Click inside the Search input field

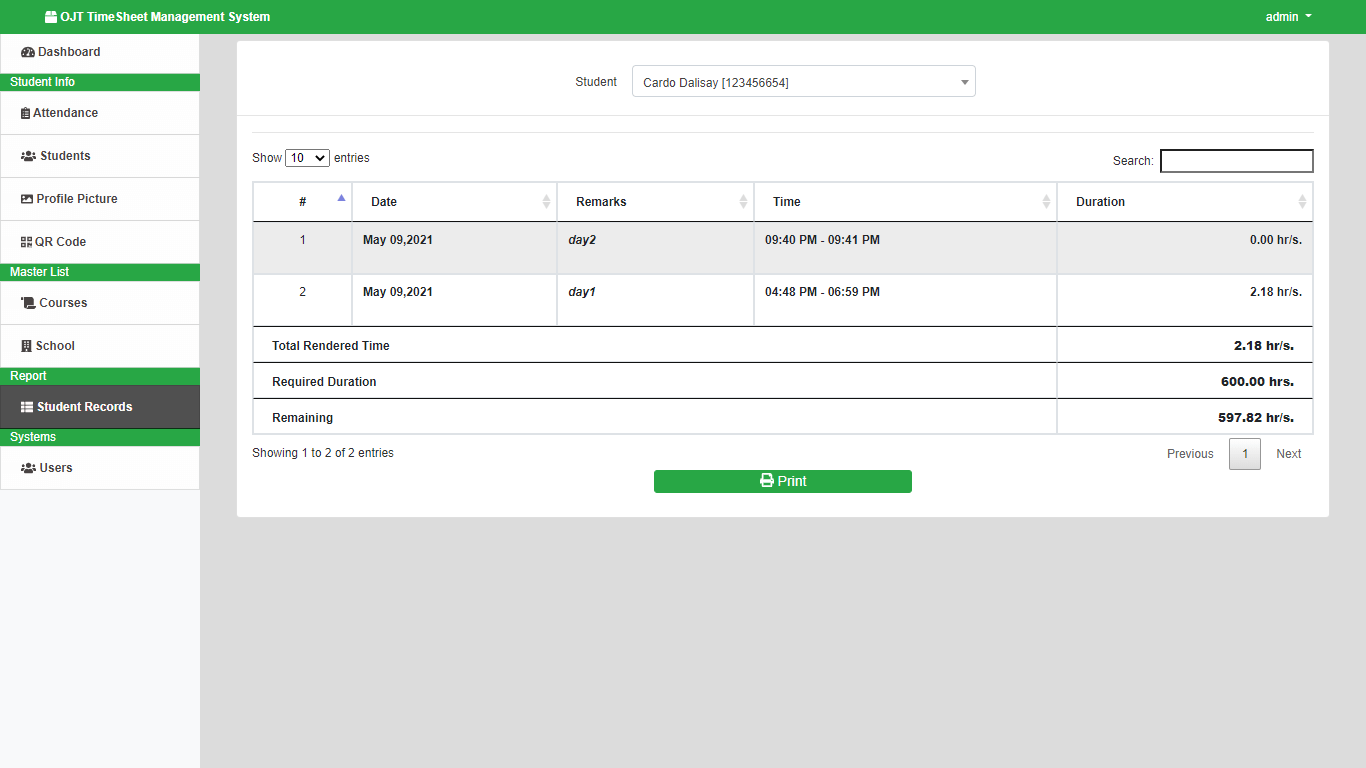pyautogui.click(x=1236, y=160)
